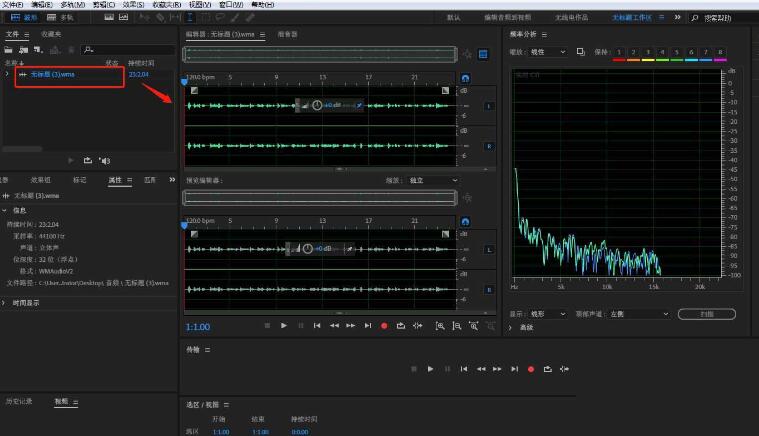Image resolution: width=759 pixels, height=436 pixels.
Task: Click the 扫描 scan button
Action: [x=706, y=314]
